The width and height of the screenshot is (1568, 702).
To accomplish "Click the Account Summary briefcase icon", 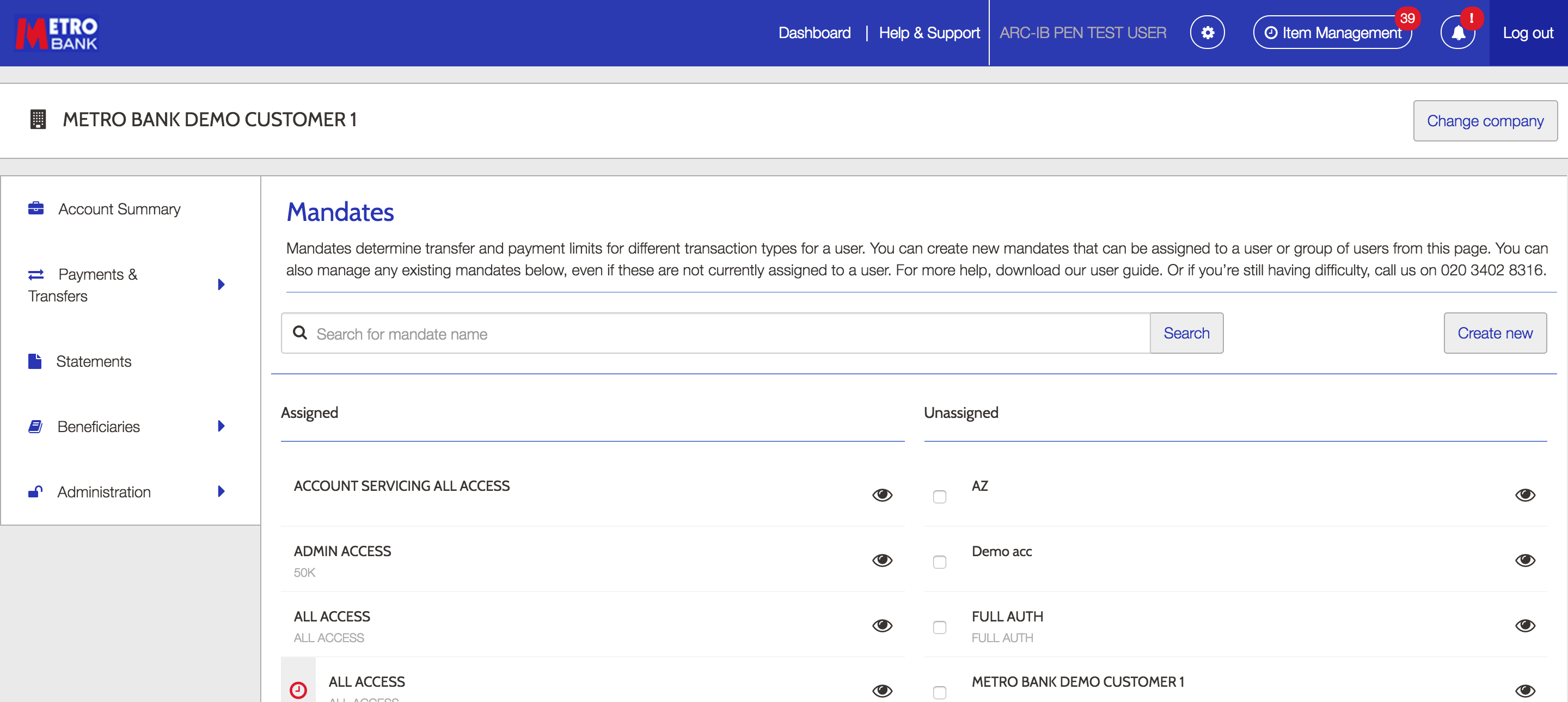I will (36, 208).
